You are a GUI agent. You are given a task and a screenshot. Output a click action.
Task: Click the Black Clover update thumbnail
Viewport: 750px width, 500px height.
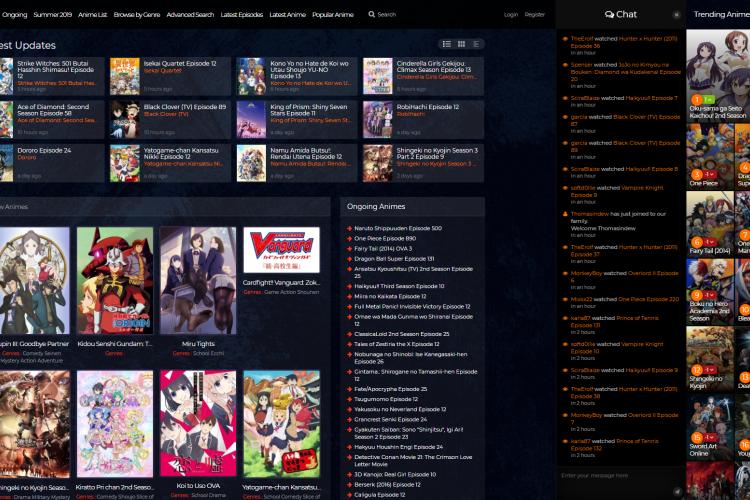coord(125,120)
